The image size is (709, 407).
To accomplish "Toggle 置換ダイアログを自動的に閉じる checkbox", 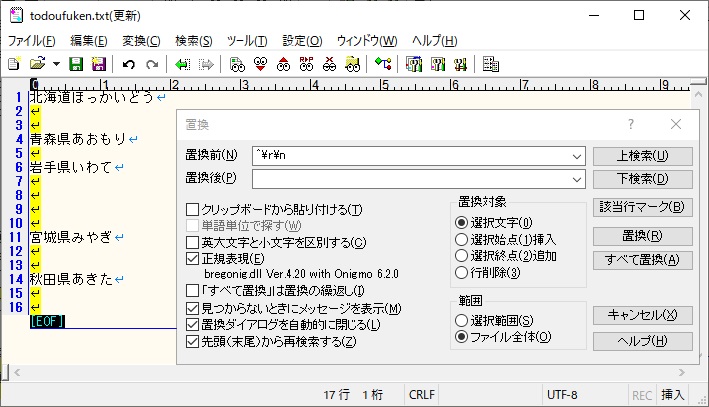I will tap(193, 325).
